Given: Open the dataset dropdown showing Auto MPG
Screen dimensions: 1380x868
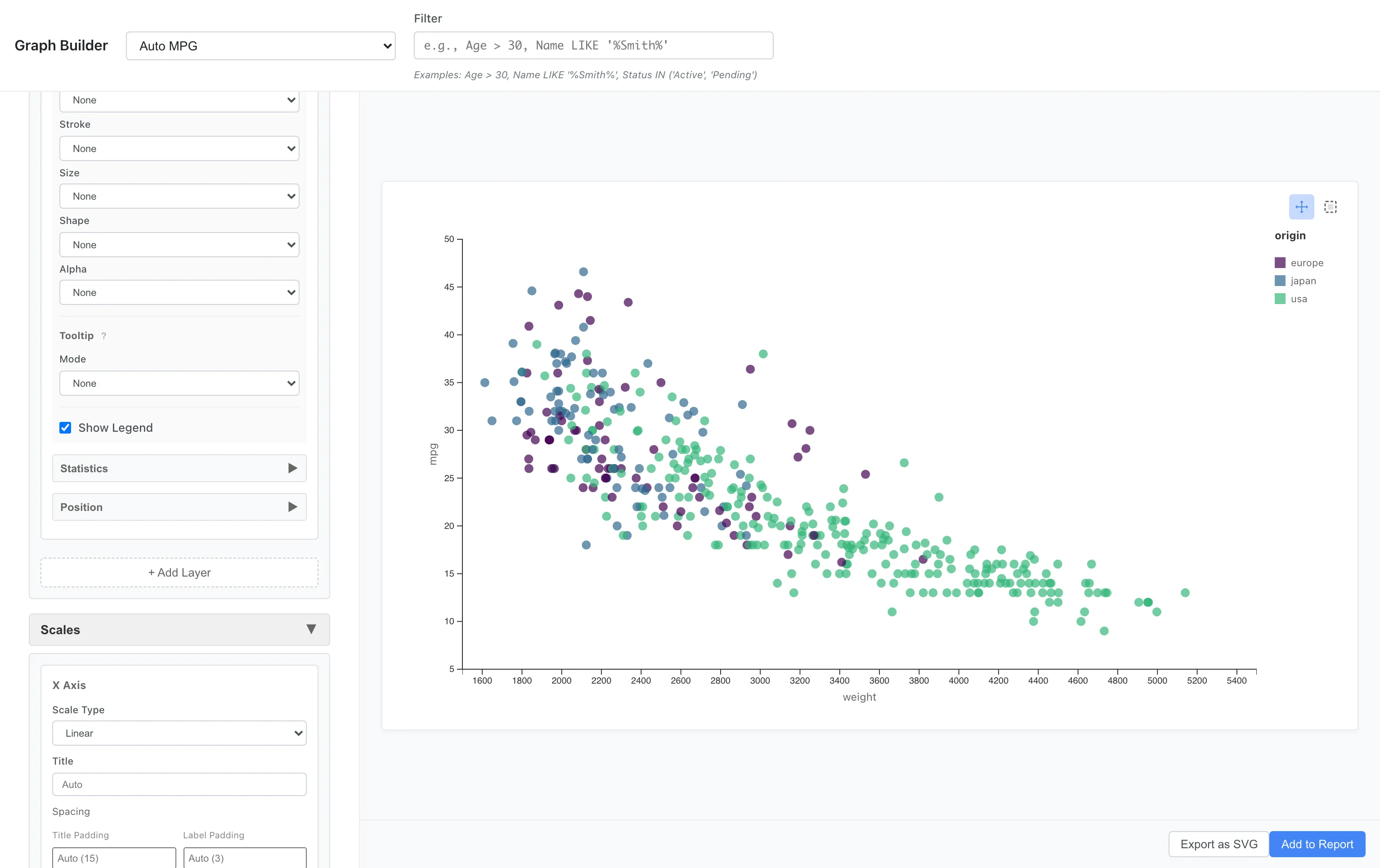Looking at the screenshot, I should [x=261, y=46].
